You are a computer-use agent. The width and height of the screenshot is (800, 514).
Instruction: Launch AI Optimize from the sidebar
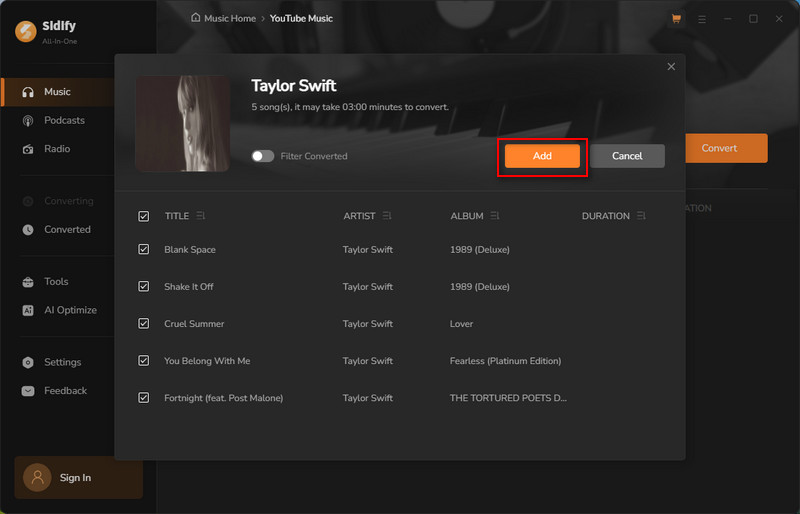pos(60,310)
